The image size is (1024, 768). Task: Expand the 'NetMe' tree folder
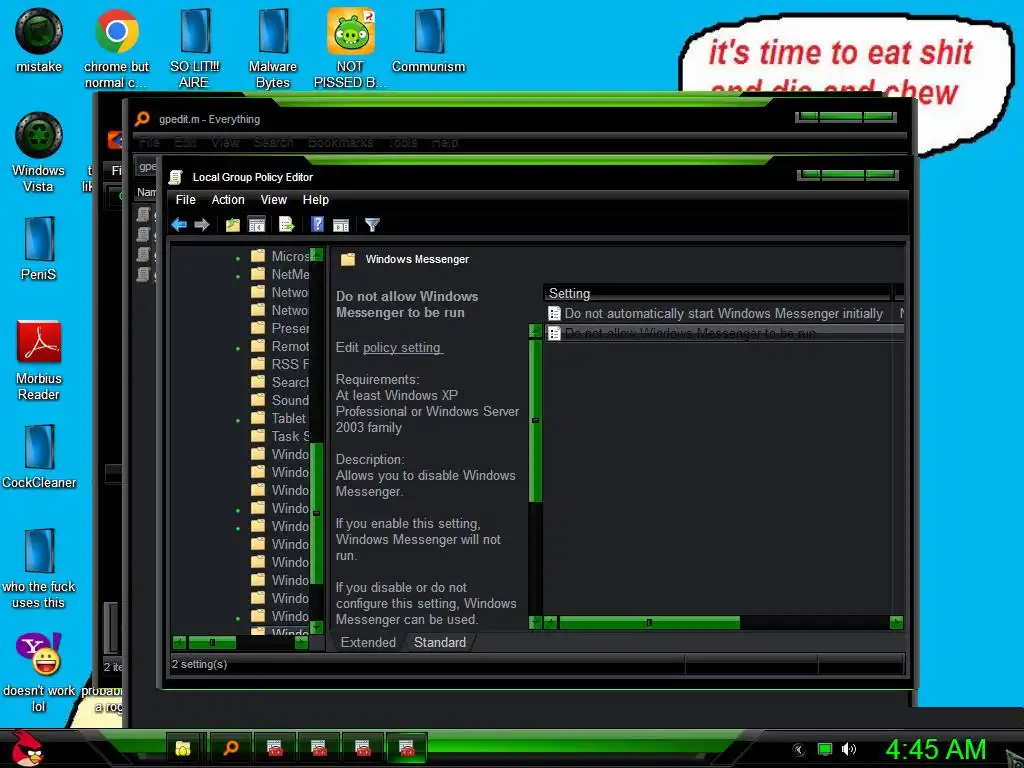click(x=238, y=276)
